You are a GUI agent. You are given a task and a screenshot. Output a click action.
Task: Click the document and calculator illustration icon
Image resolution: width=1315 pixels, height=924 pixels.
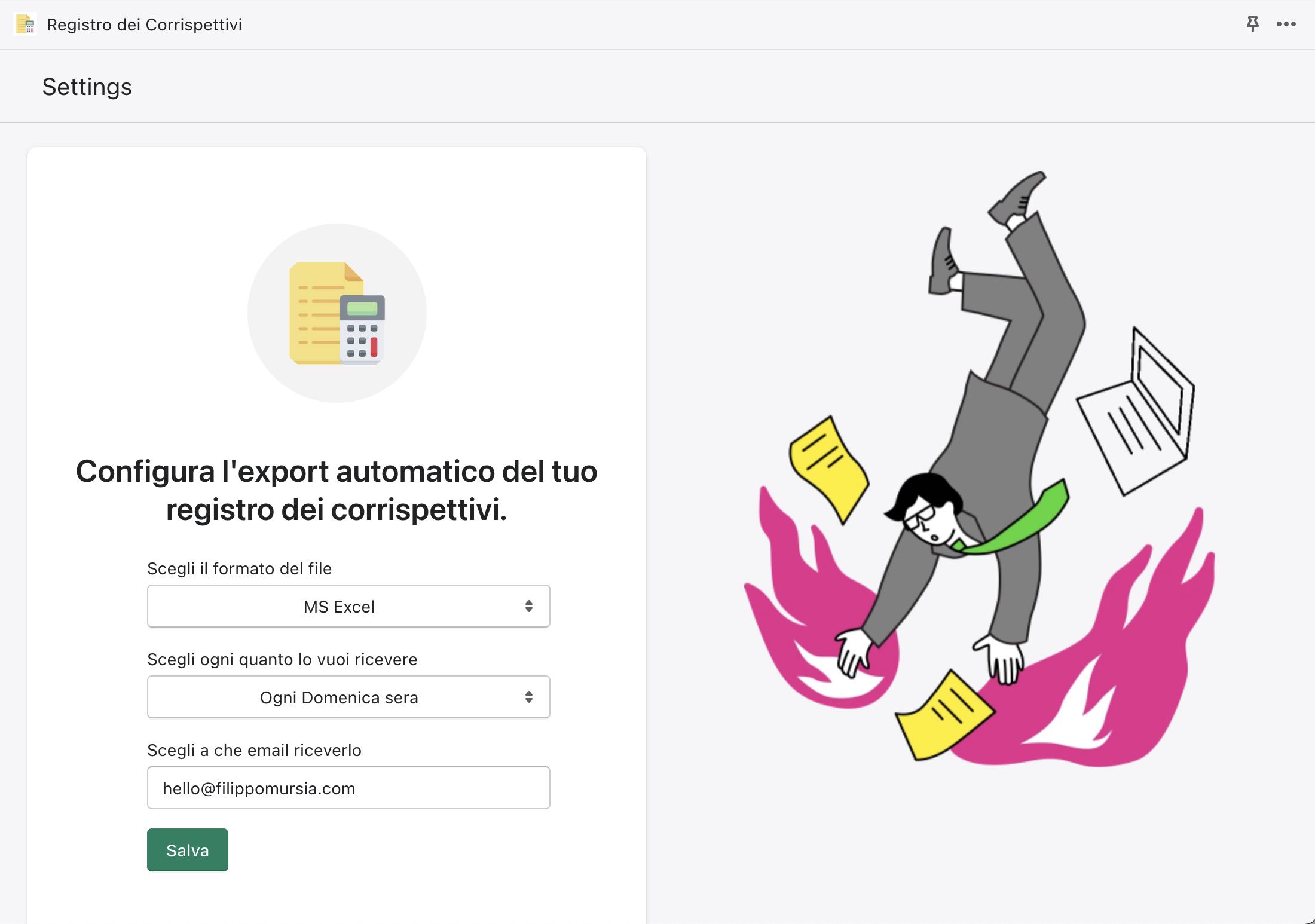tap(337, 313)
